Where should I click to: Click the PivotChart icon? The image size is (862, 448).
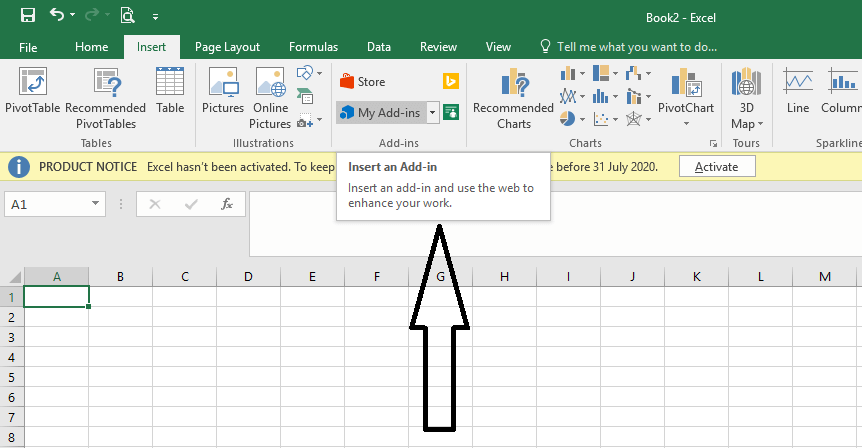click(686, 82)
